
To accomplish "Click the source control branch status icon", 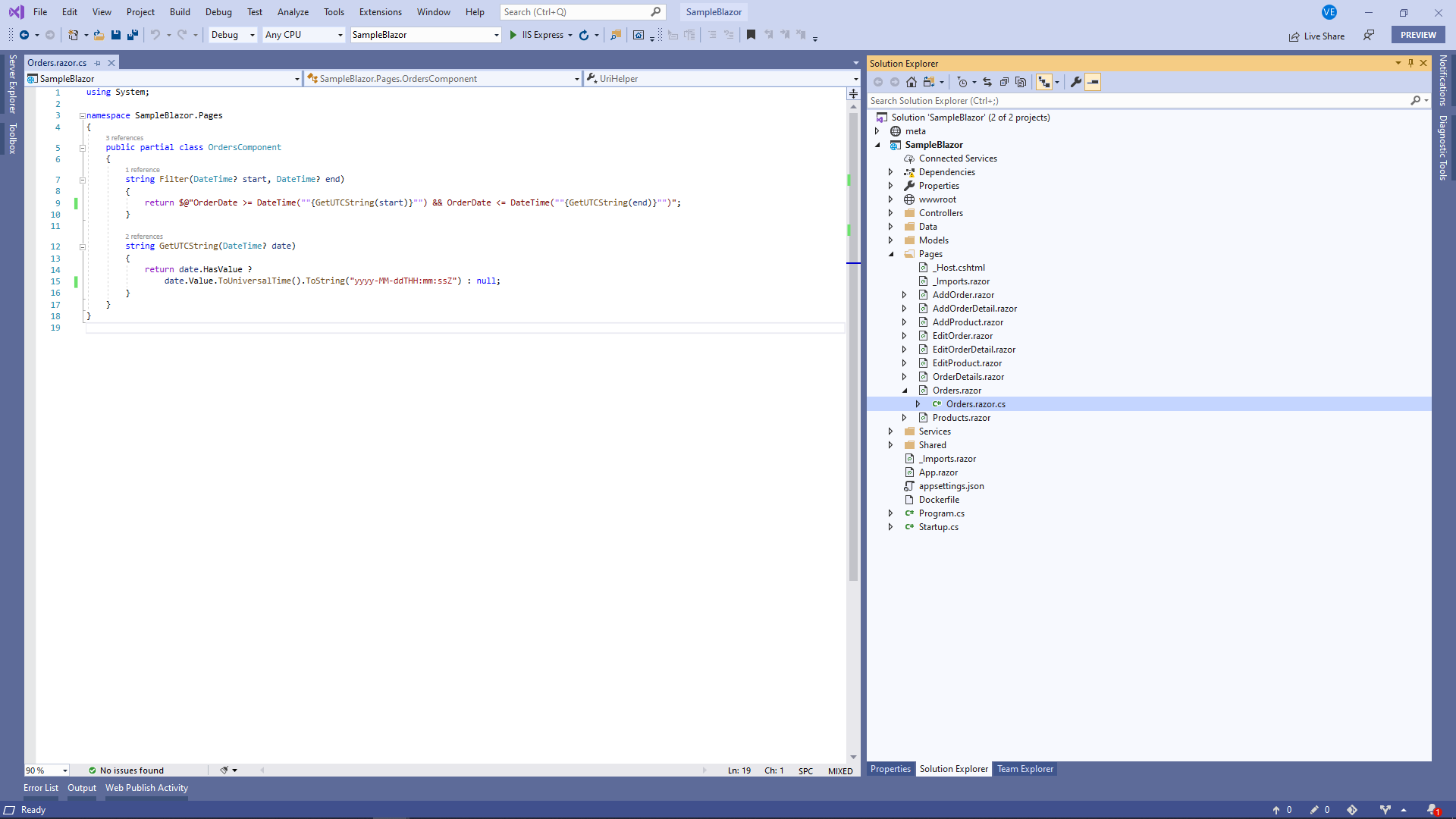I will 1385,810.
